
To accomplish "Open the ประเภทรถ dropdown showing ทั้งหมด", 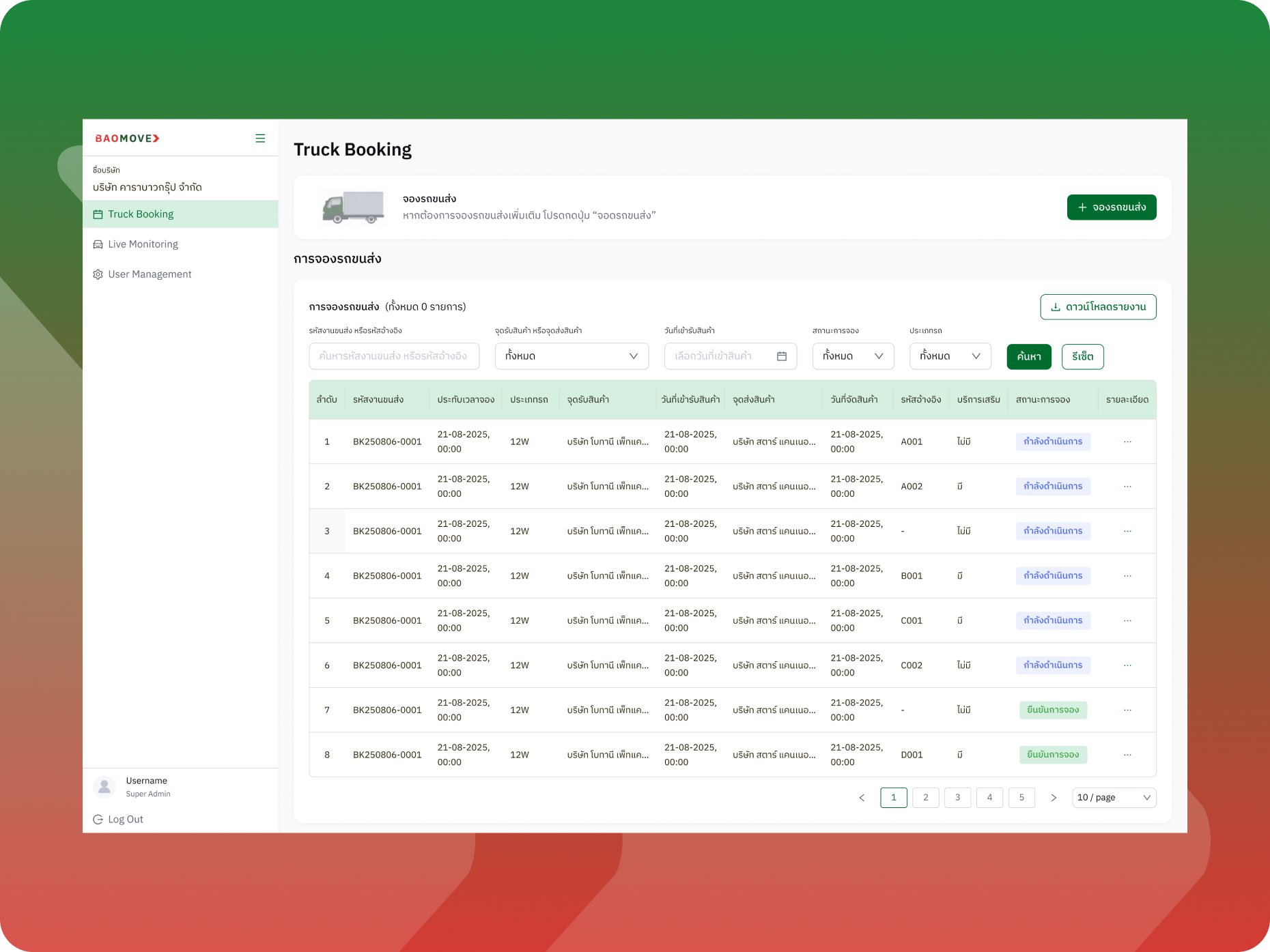I will click(x=950, y=356).
